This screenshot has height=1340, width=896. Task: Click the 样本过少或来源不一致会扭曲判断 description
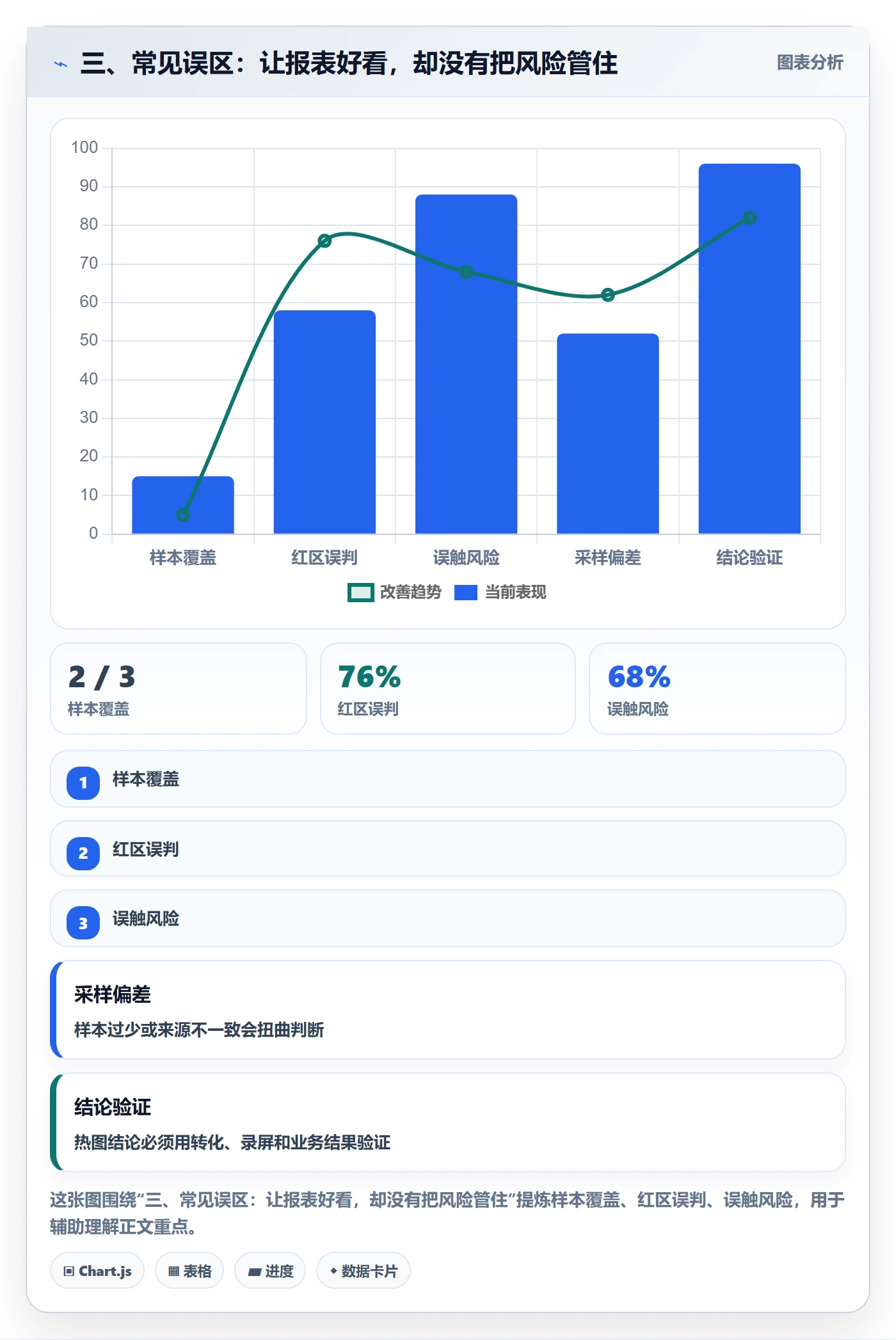click(x=199, y=1030)
